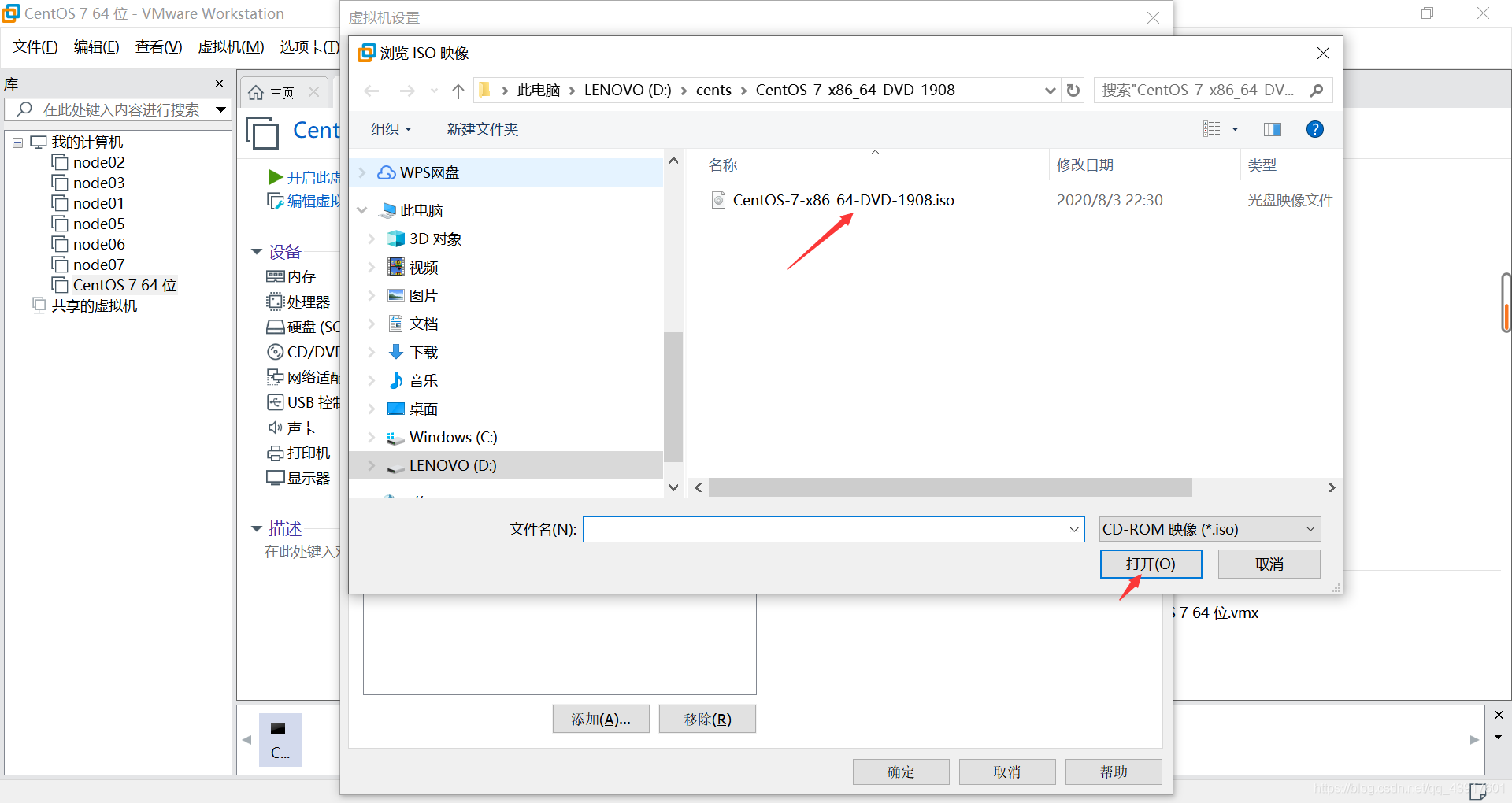Select the CentOS-7-x86_64-DVD-1908.iso file icon
Image resolution: width=1512 pixels, height=803 pixels.
(718, 200)
